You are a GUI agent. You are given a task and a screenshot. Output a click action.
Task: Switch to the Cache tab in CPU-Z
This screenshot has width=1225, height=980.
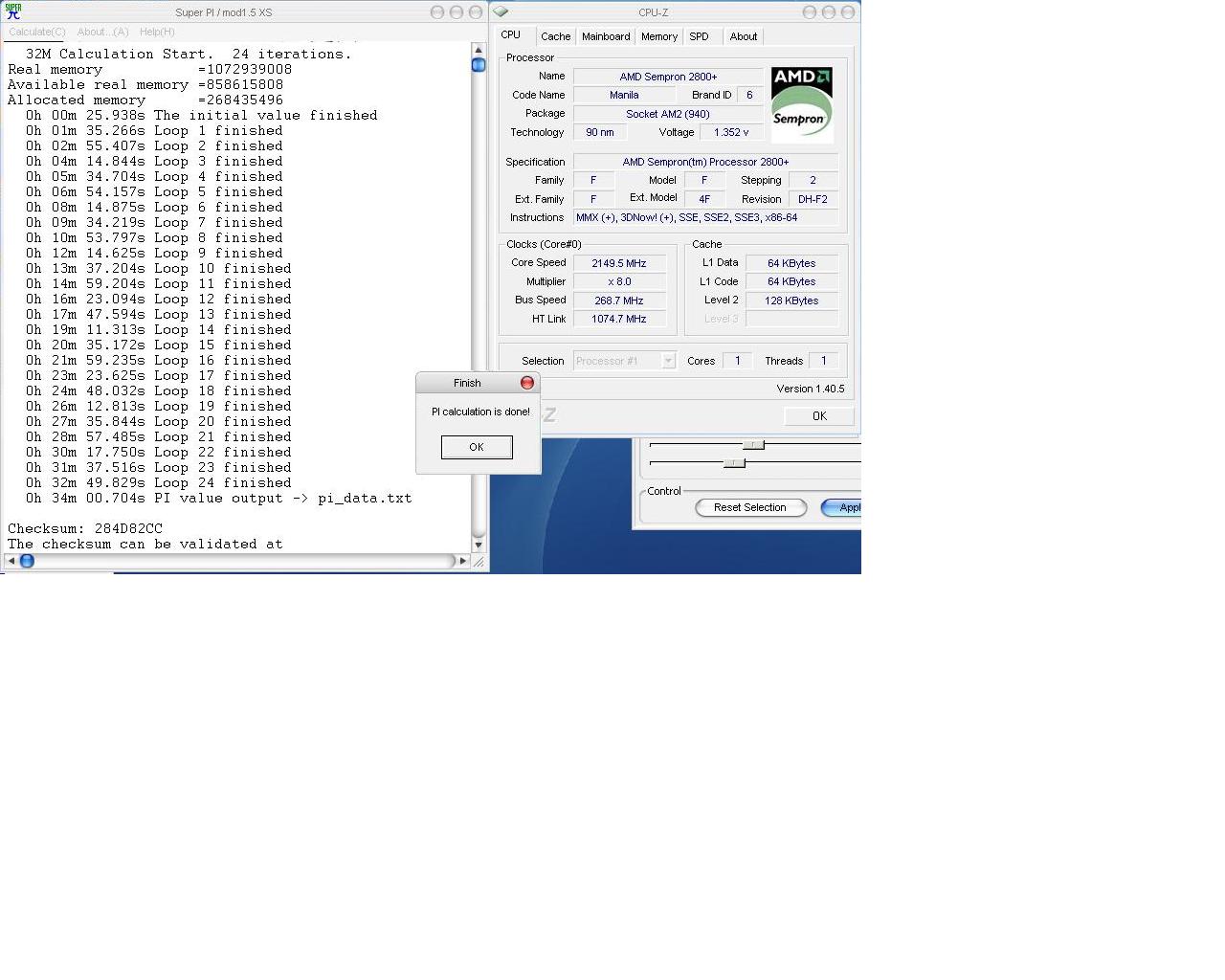555,36
